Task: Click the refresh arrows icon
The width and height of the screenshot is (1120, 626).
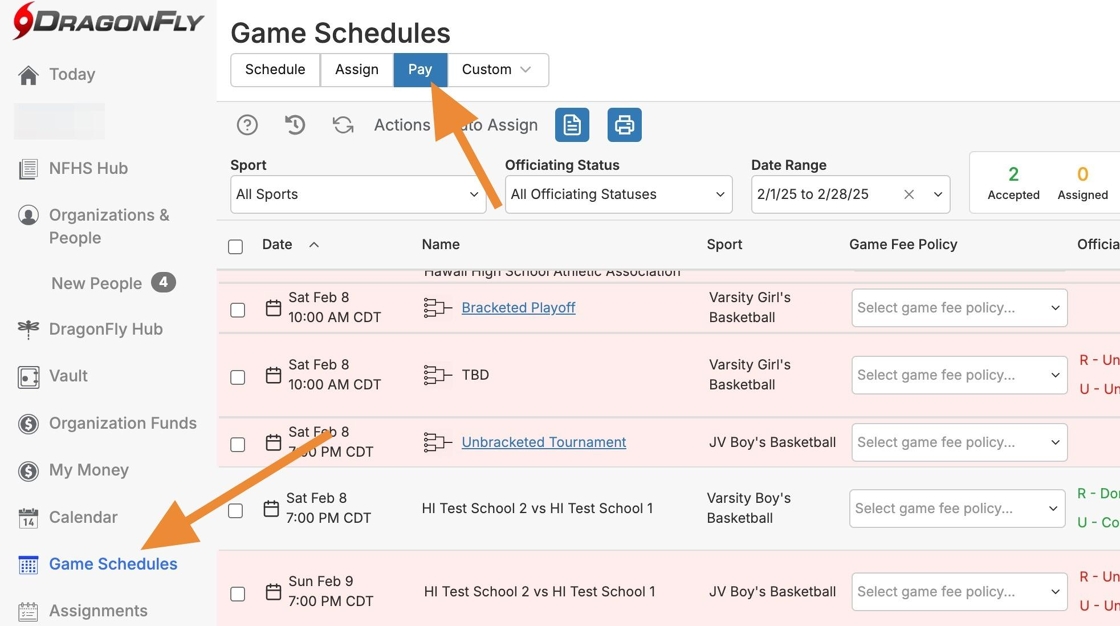Action: click(x=343, y=125)
